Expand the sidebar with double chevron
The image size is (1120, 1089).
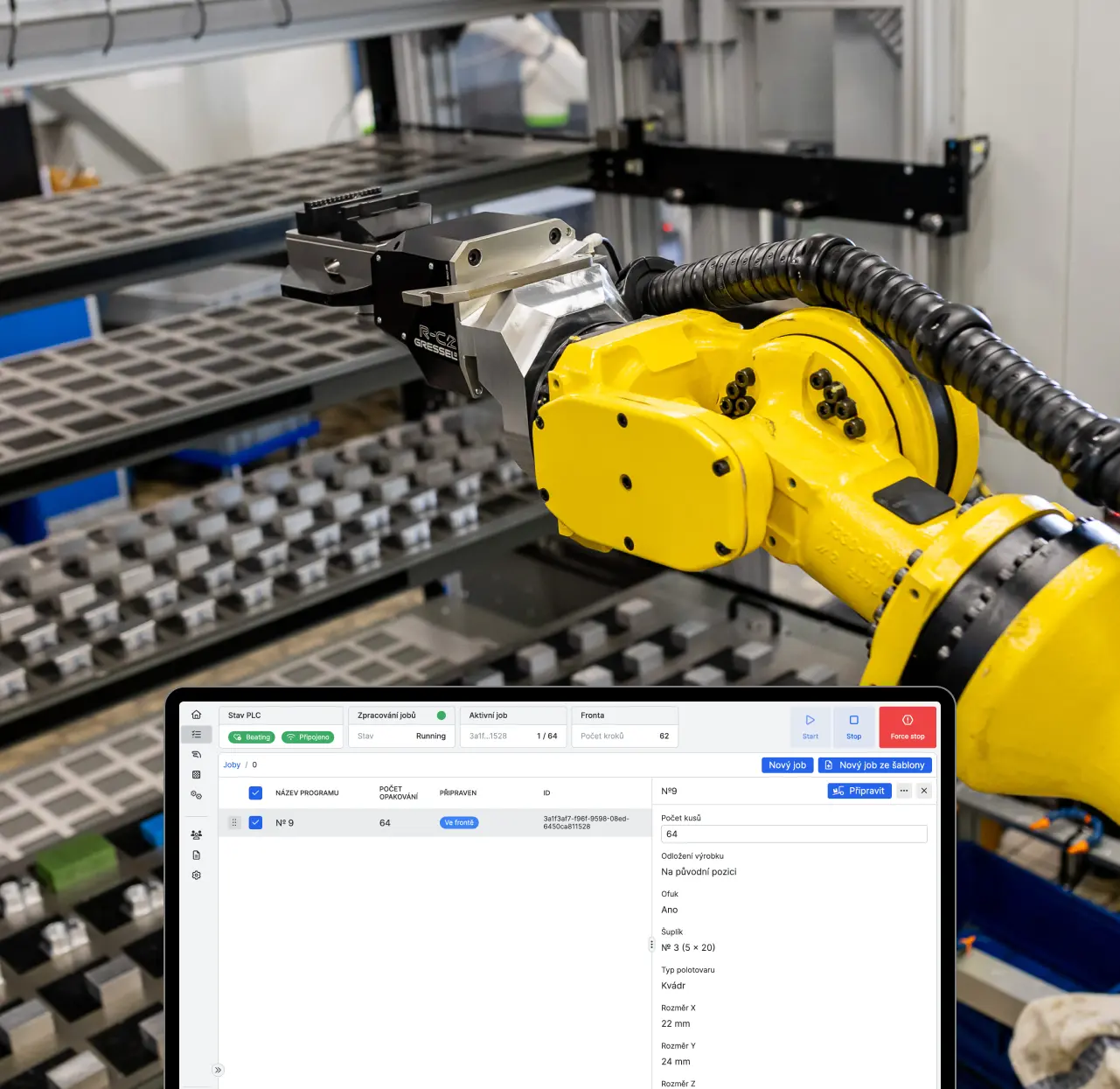tap(218, 1070)
